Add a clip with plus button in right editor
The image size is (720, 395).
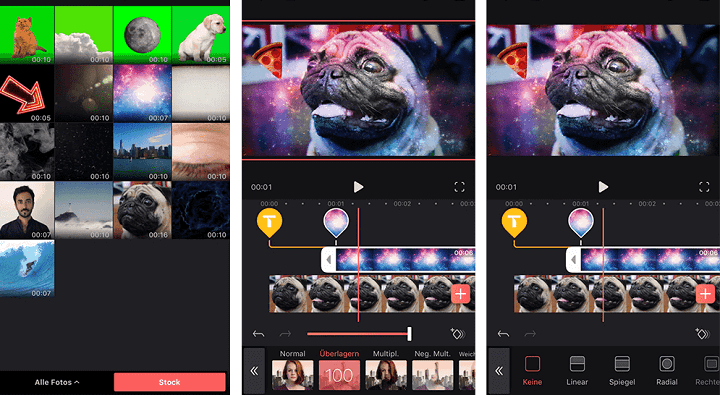[x=705, y=294]
